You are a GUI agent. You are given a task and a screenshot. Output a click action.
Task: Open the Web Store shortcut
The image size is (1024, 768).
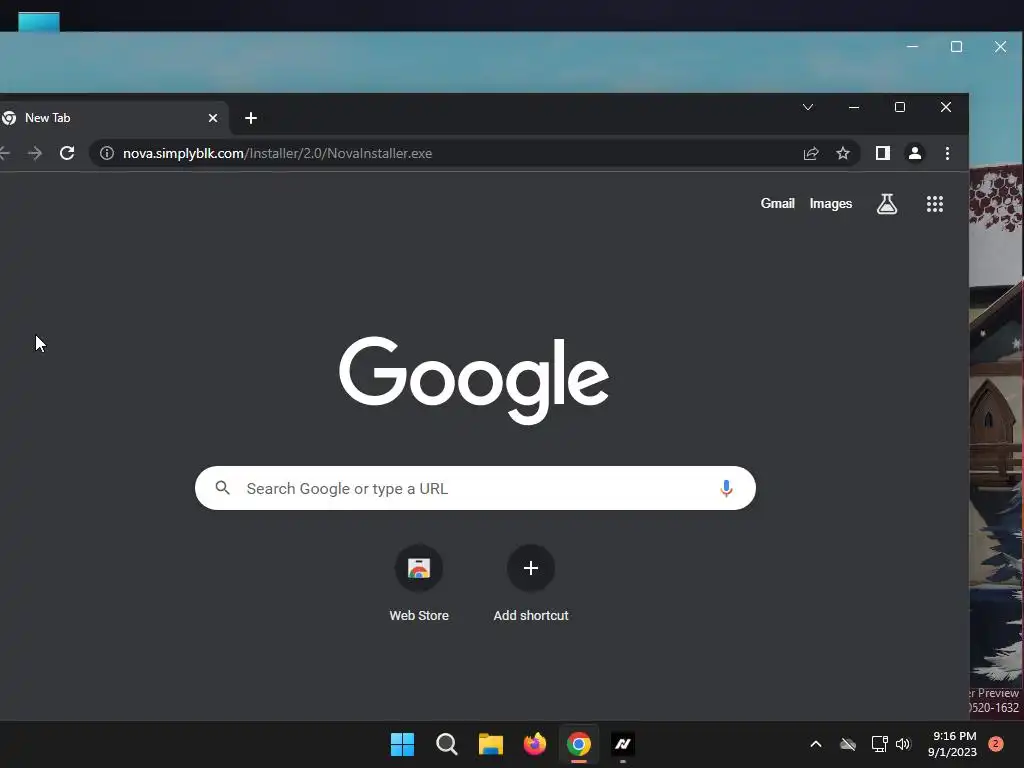[419, 583]
